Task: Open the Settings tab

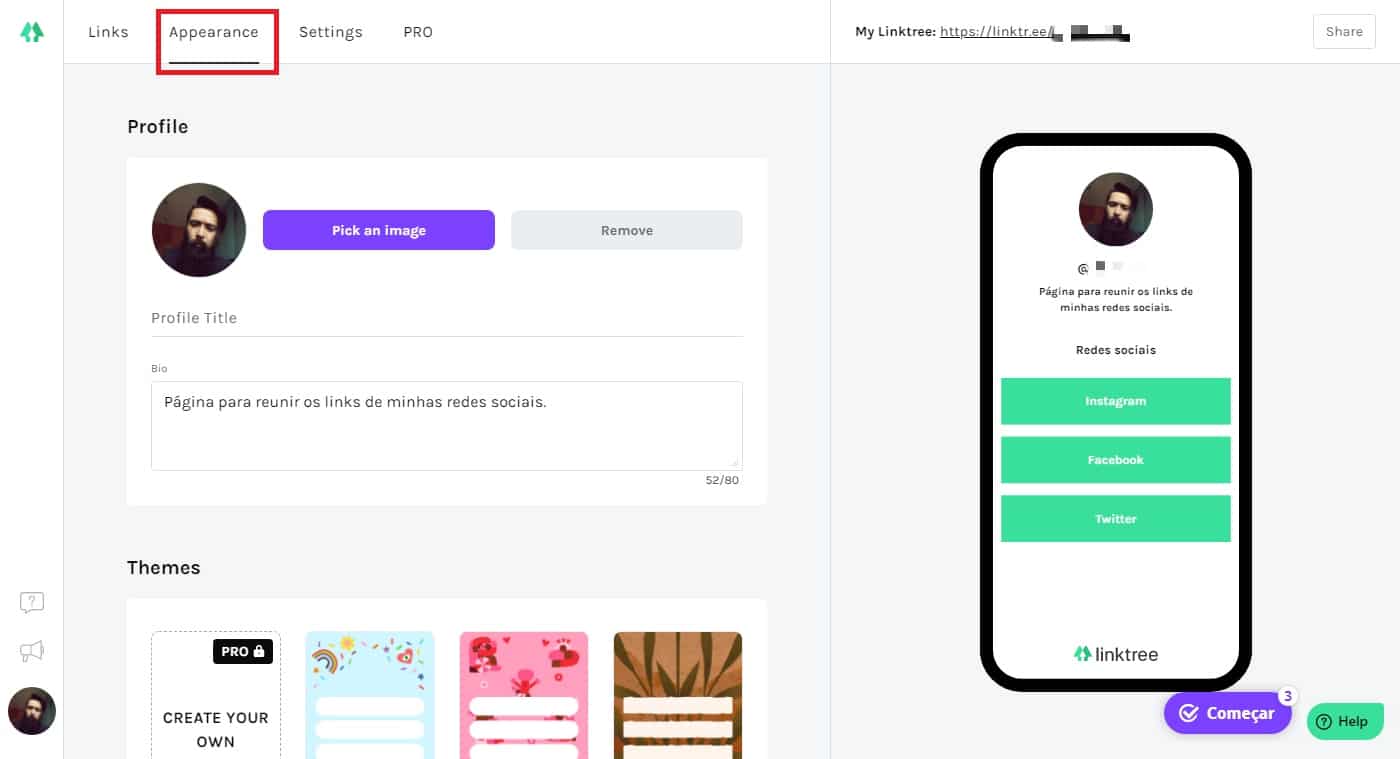Action: point(331,32)
